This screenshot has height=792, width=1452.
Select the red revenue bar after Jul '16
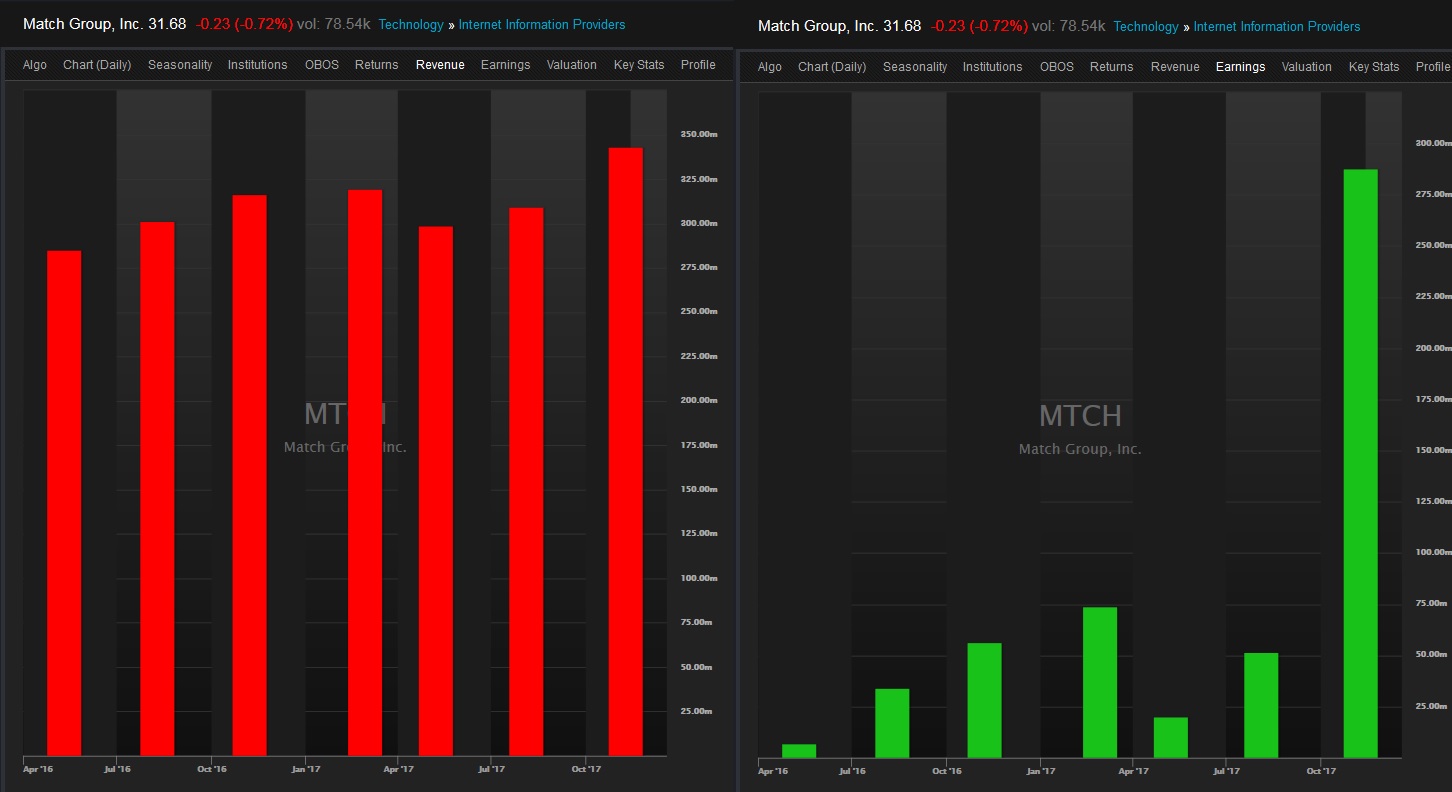pyautogui.click(x=157, y=489)
